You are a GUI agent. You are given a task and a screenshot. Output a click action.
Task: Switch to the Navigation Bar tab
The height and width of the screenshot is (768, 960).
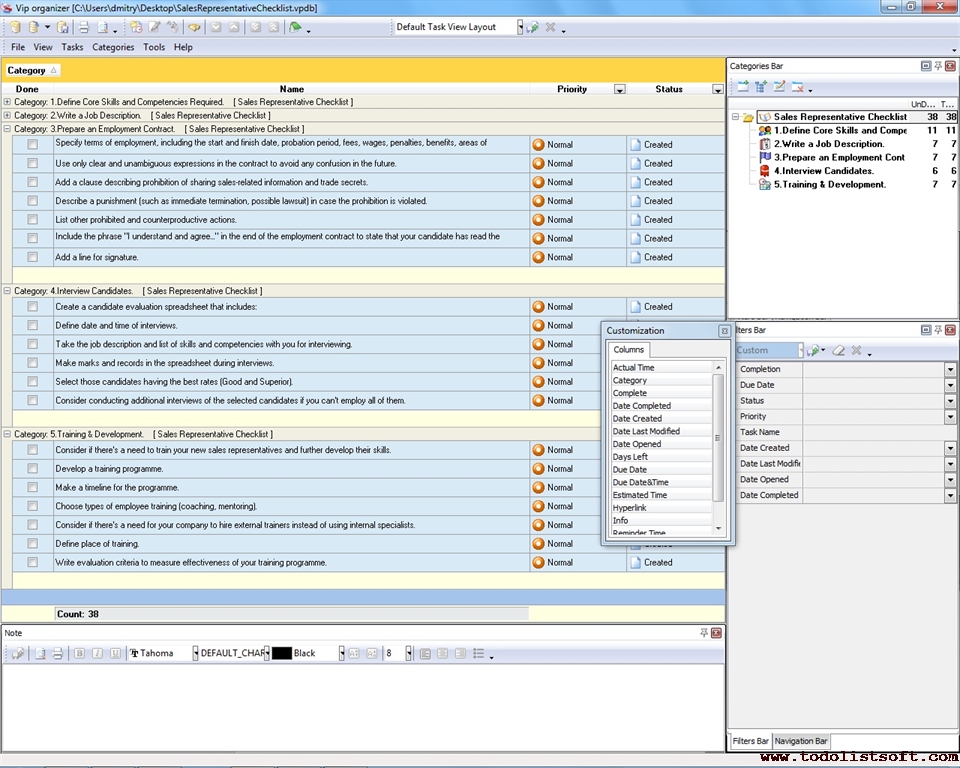pos(801,741)
